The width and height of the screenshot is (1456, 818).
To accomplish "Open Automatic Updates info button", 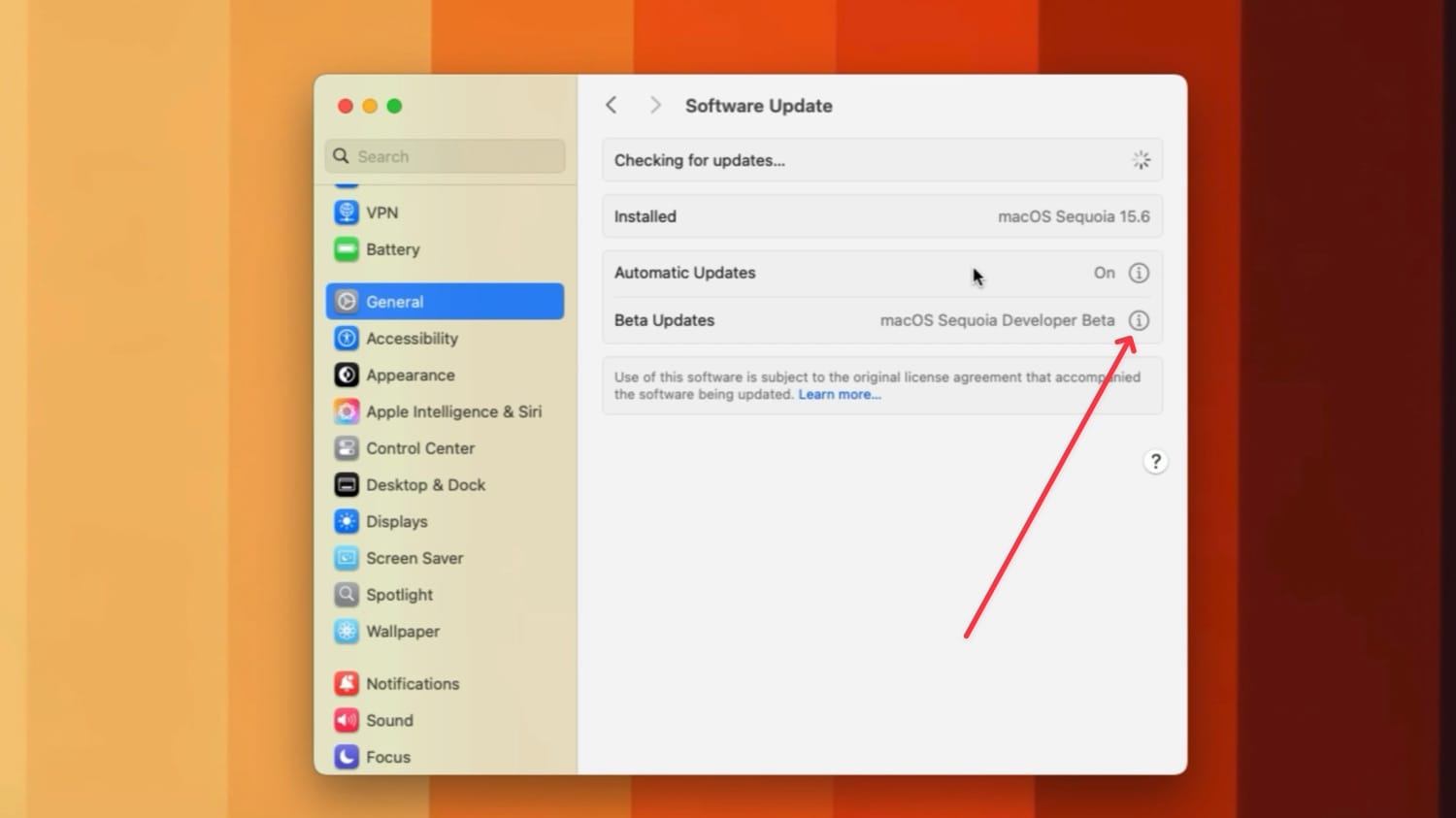I will tap(1139, 273).
